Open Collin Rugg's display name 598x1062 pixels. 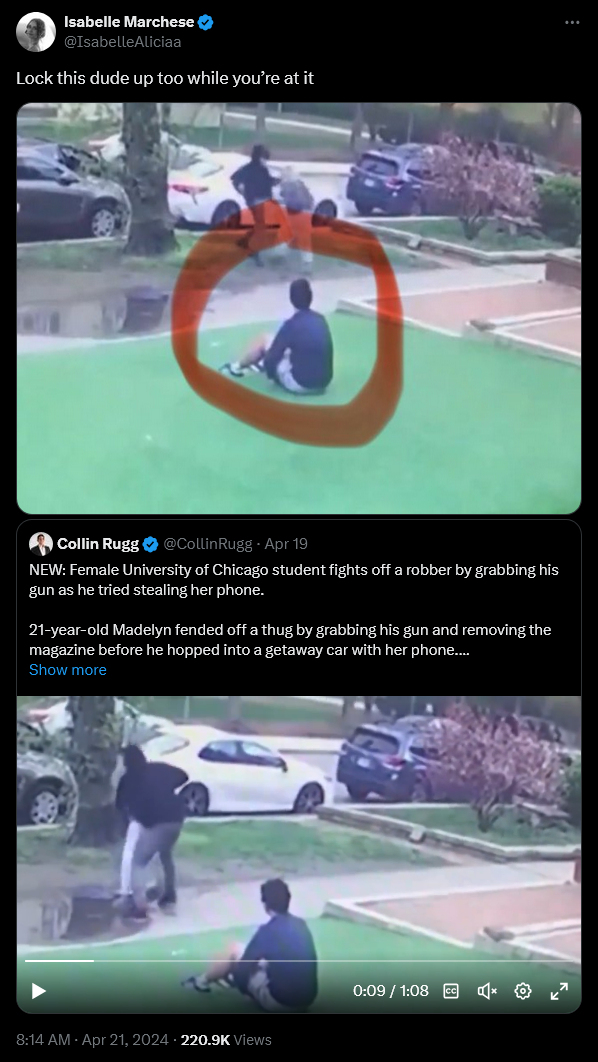point(98,544)
